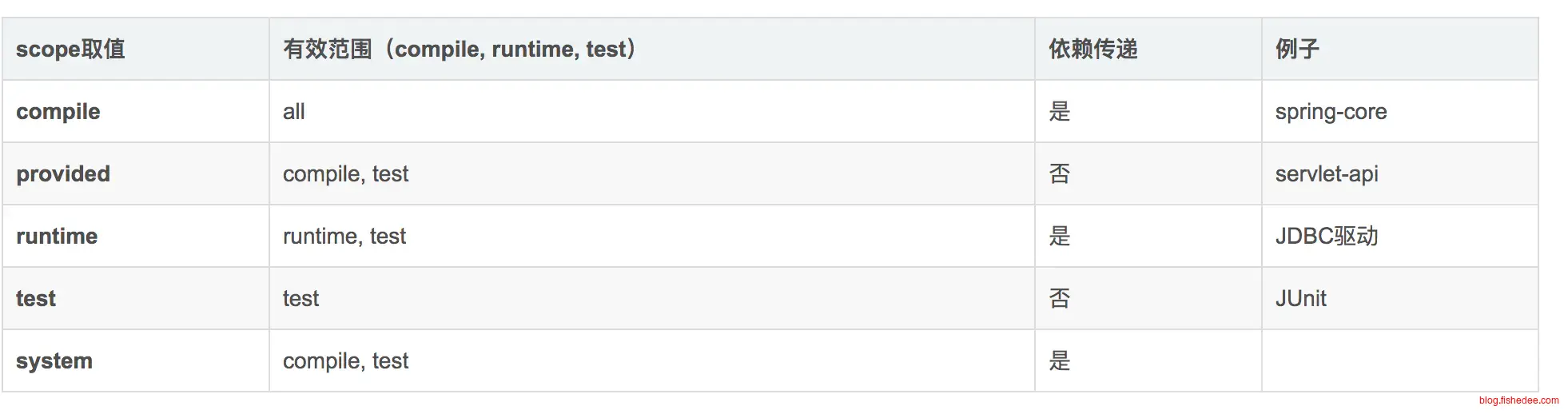
Task: Select "compile, test" in the provided row
Action: coord(345,174)
